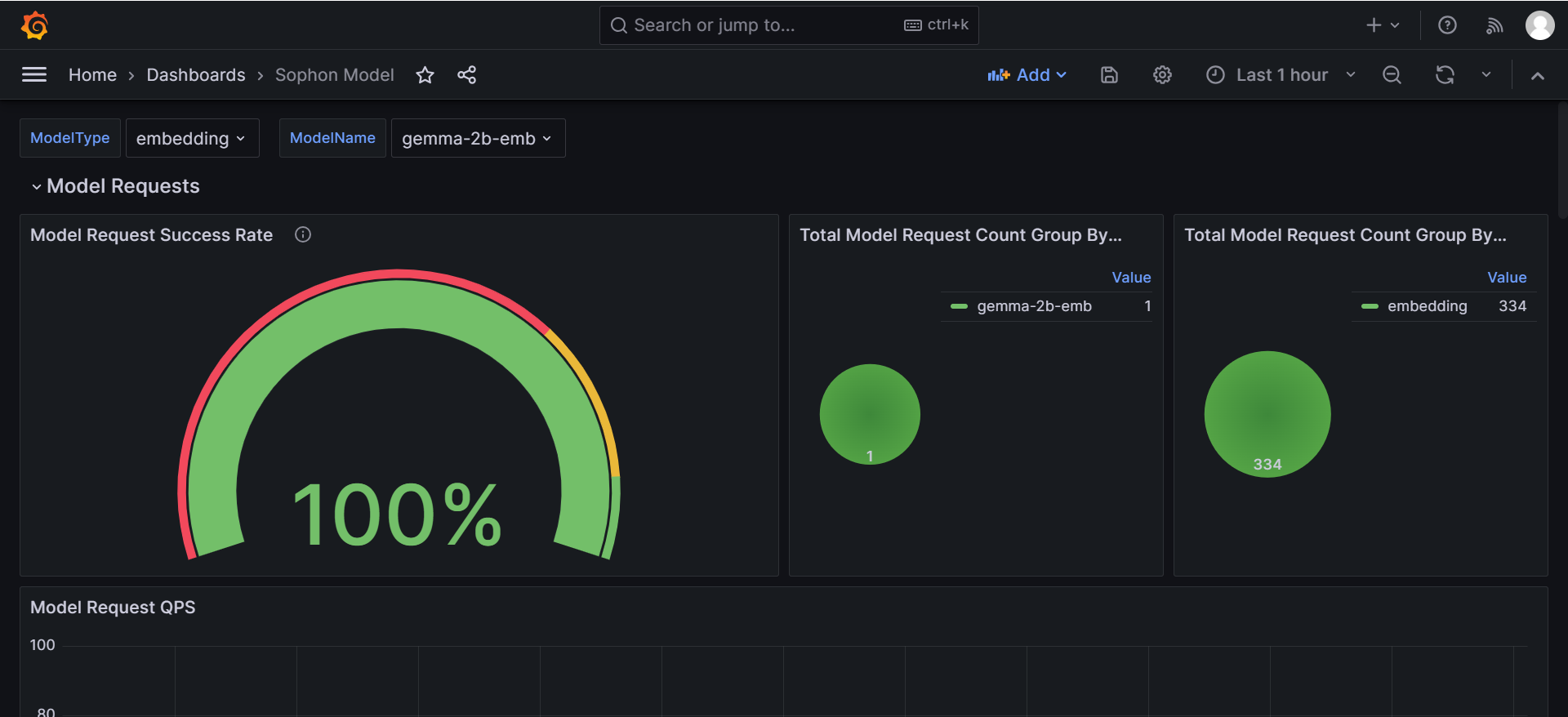Viewport: 1568px width, 717px height.
Task: Go to Dashboards breadcrumb
Action: point(196,75)
